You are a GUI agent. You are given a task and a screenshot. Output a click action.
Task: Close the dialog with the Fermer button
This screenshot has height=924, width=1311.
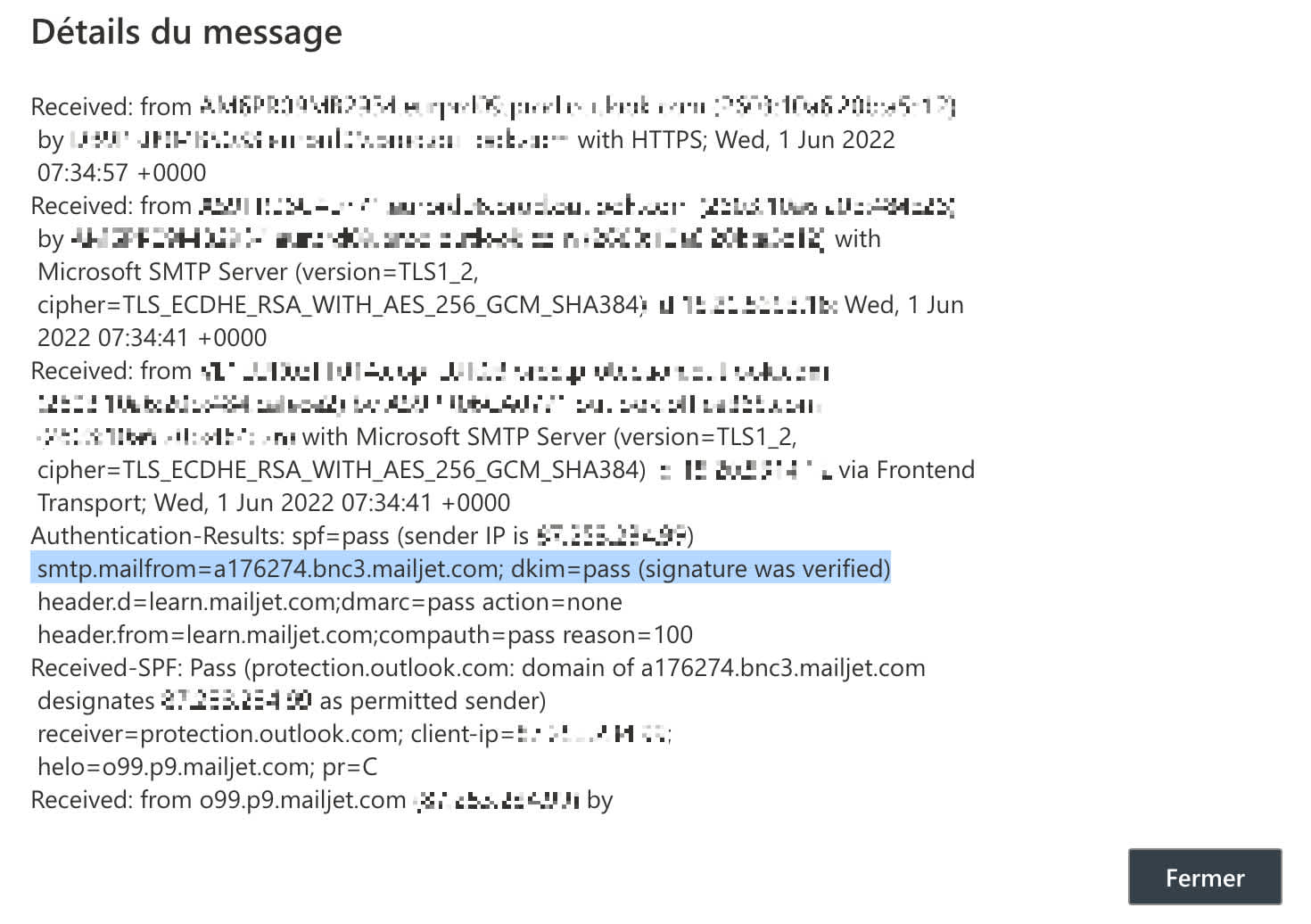[x=1204, y=878]
